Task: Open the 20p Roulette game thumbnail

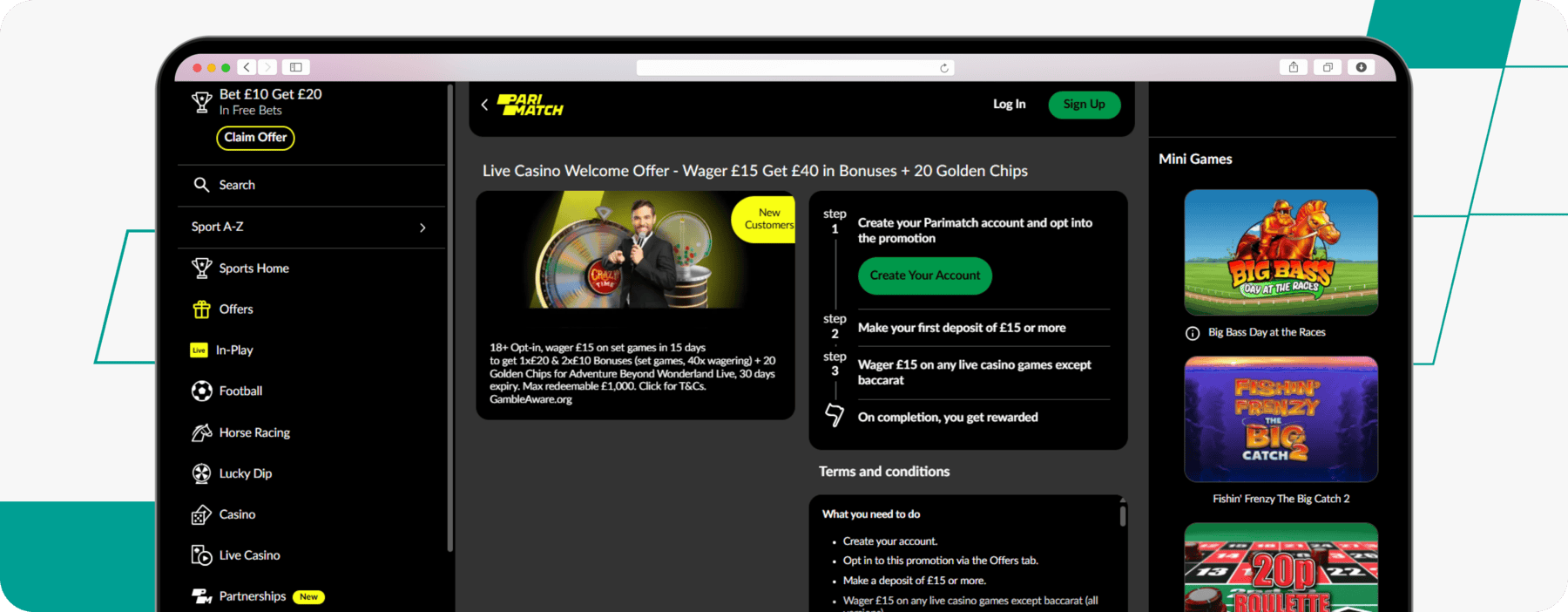Action: pyautogui.click(x=1281, y=568)
